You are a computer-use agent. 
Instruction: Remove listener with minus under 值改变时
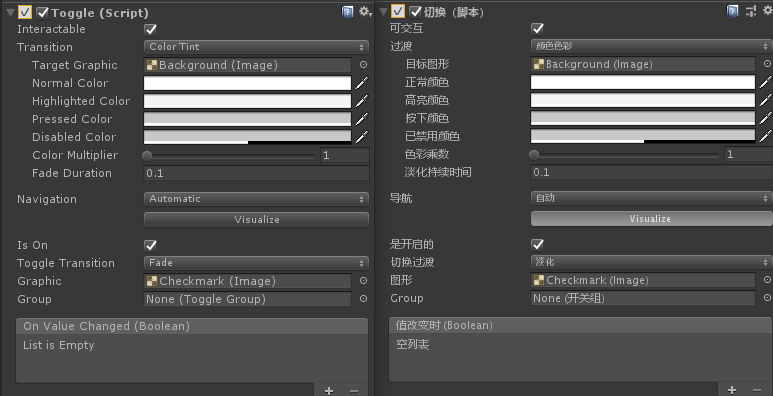757,390
